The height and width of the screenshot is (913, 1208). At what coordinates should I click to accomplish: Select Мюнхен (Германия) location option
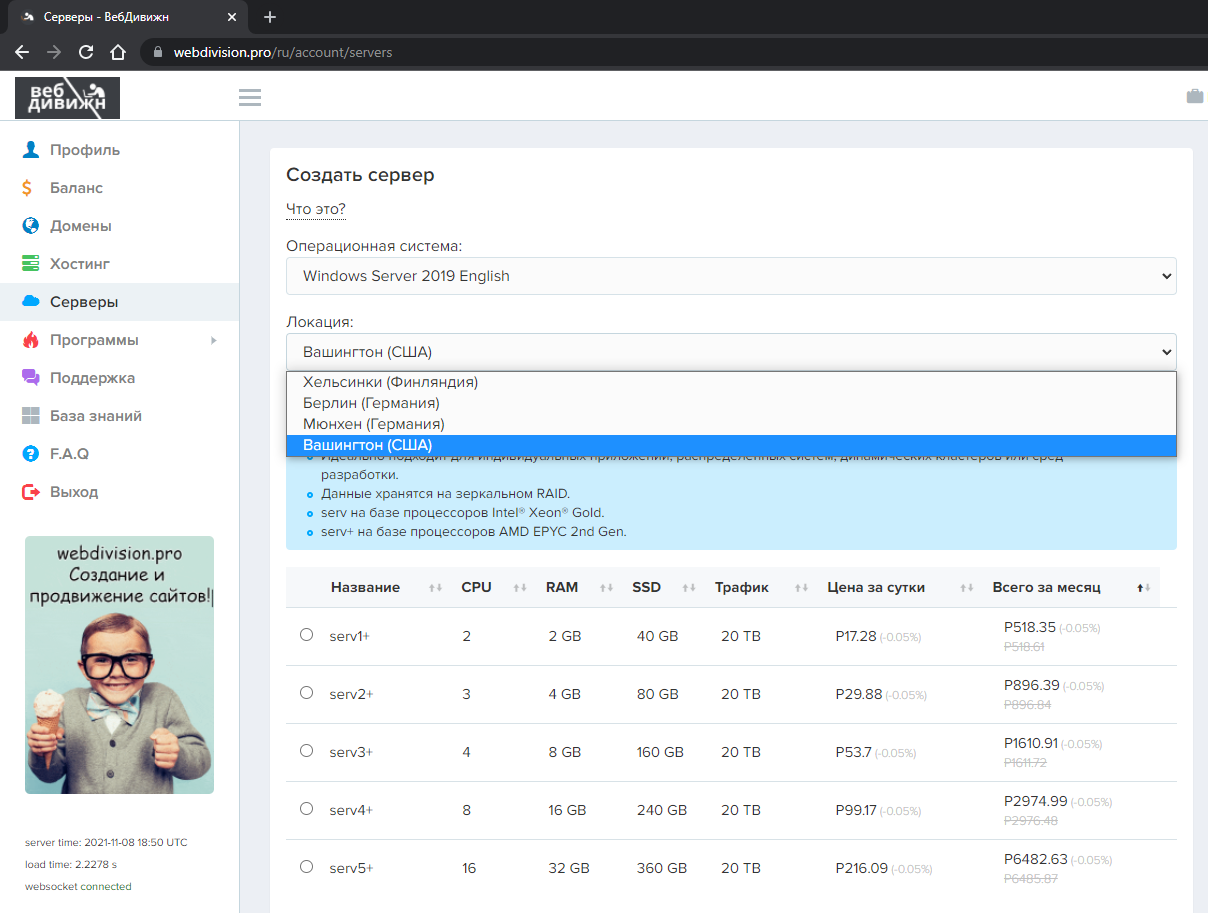(x=373, y=424)
